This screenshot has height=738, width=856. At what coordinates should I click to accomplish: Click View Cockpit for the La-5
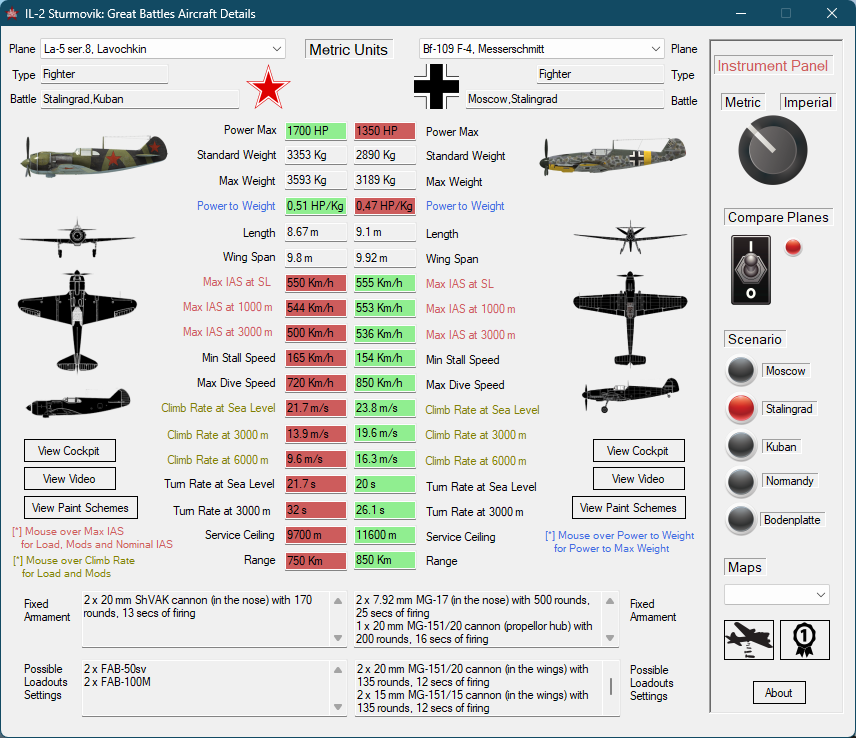[69, 451]
